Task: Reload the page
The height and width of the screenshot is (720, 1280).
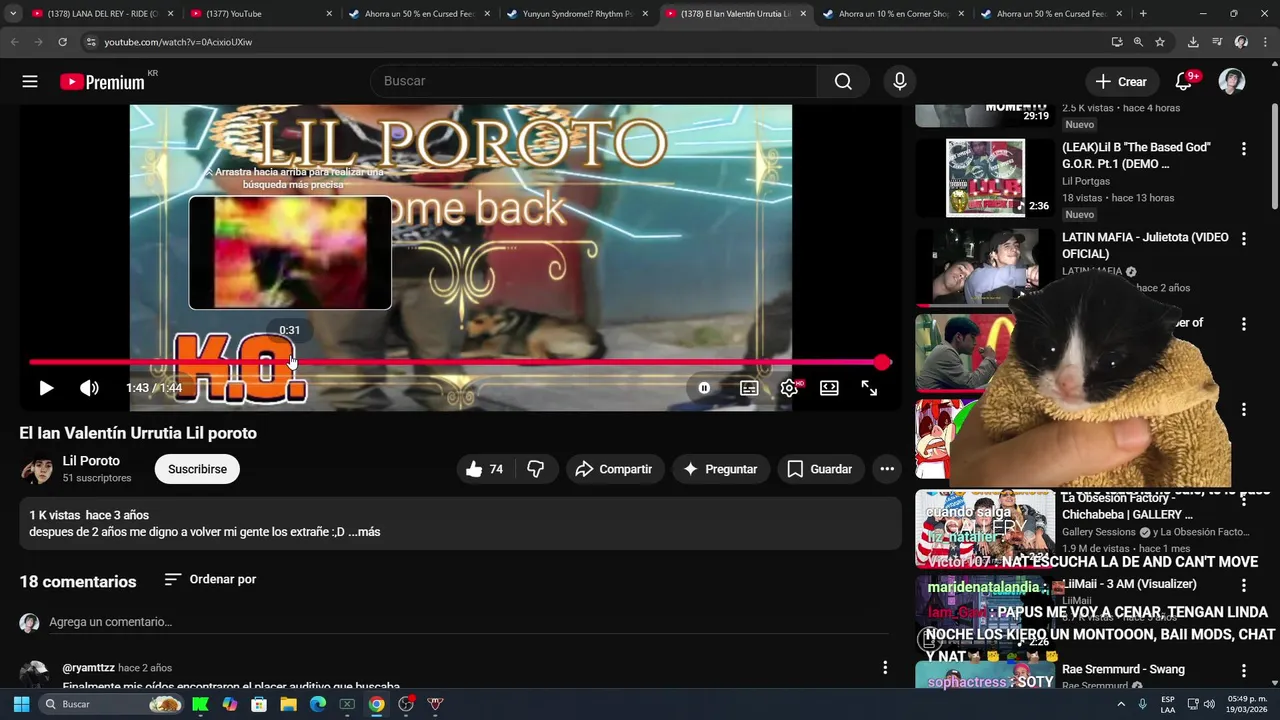Action: 62,42
